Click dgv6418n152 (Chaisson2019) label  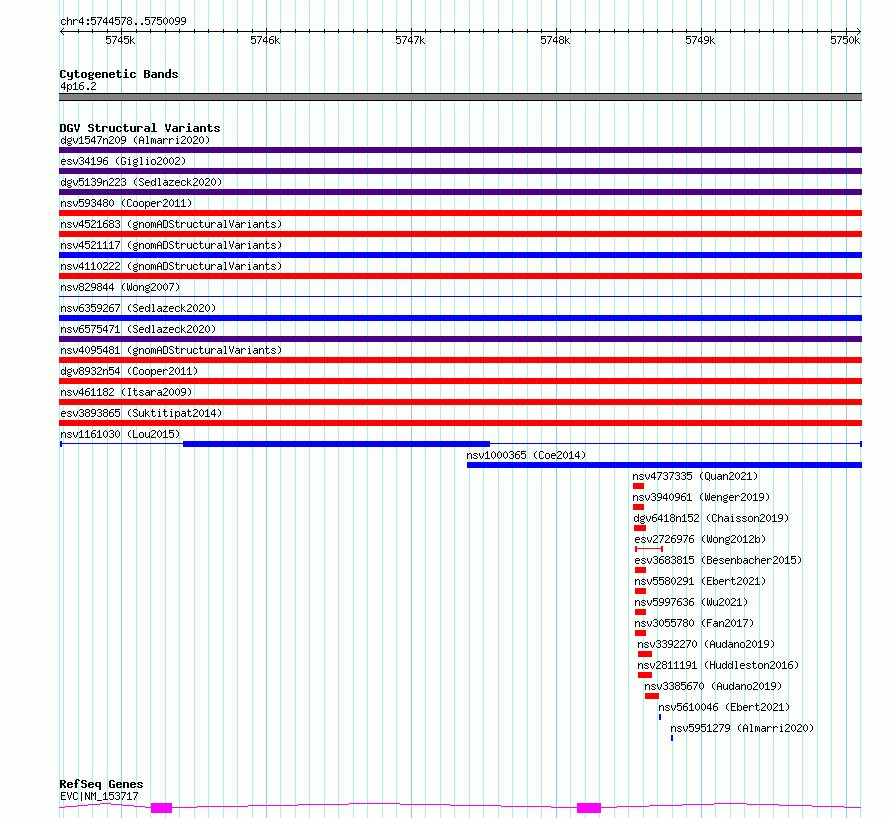711,518
